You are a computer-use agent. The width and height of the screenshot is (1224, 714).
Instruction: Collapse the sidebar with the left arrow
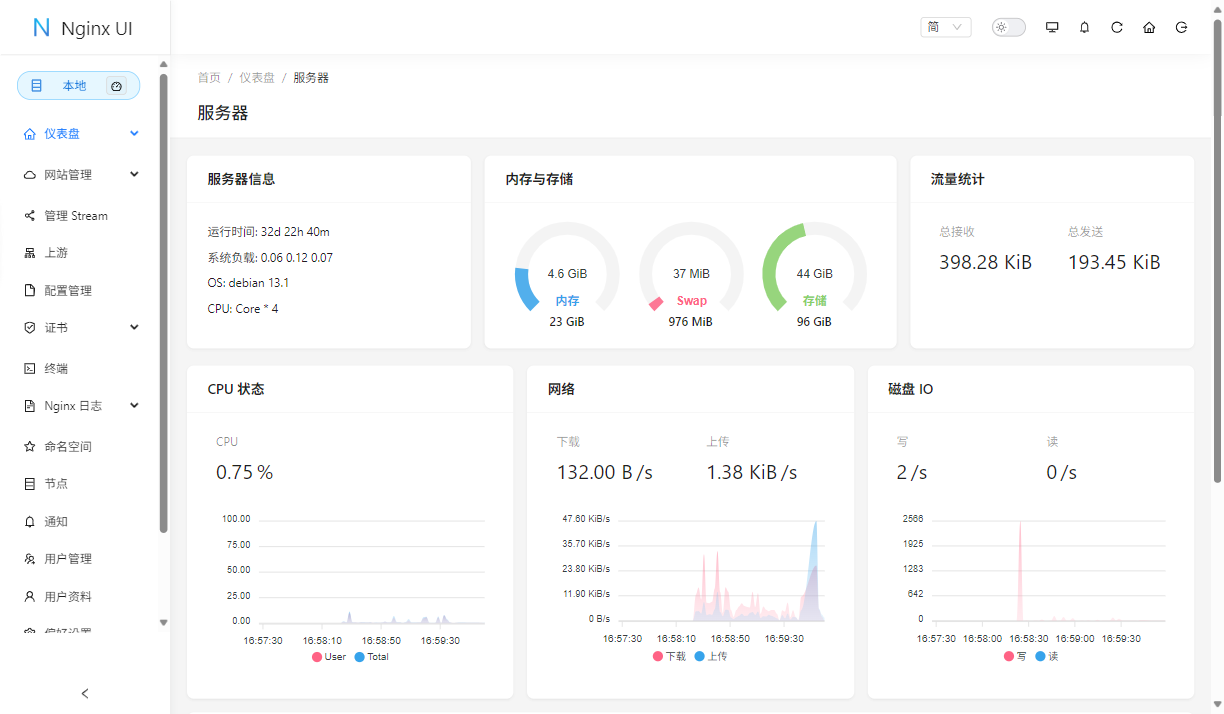pyautogui.click(x=85, y=693)
